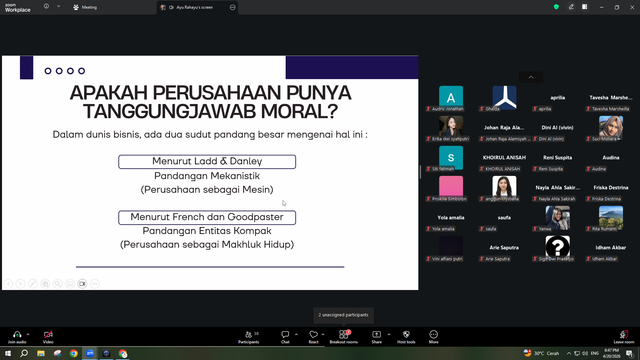Image resolution: width=640 pixels, height=360 pixels.
Task: Click the 'Menurut French dan Goodpaster' box
Action: (x=207, y=218)
